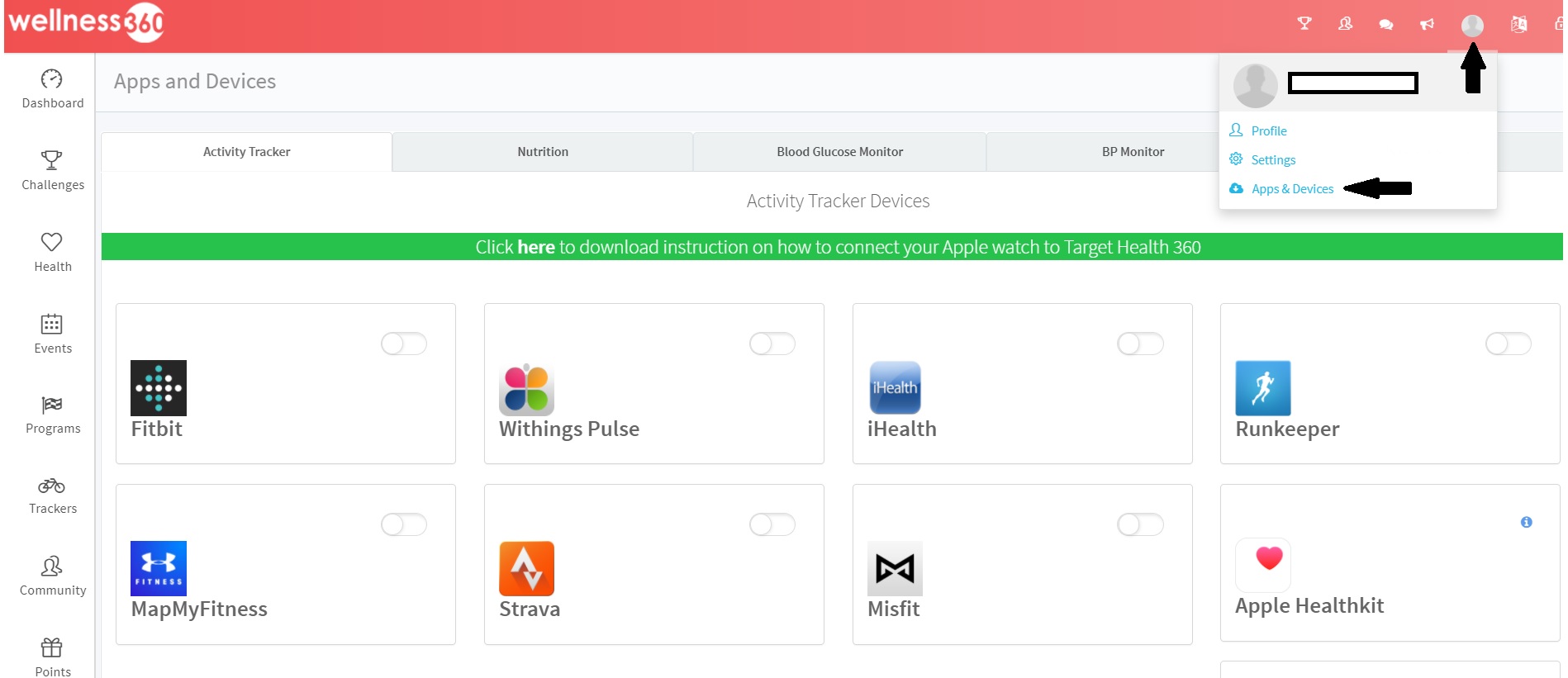Viewport: 1568px width, 678px height.
Task: Open the chat messages icon in header
Action: 1386,25
